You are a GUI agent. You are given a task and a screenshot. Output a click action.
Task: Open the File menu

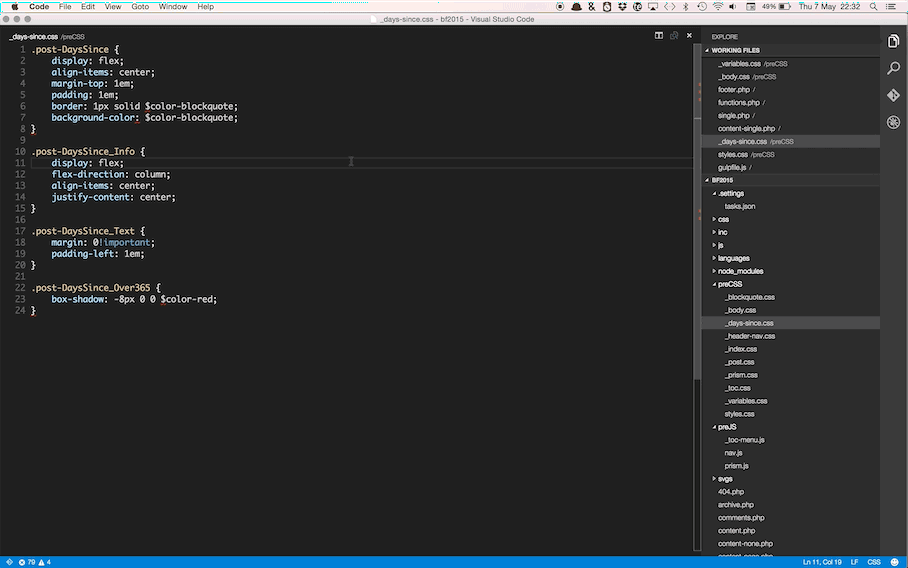click(65, 6)
